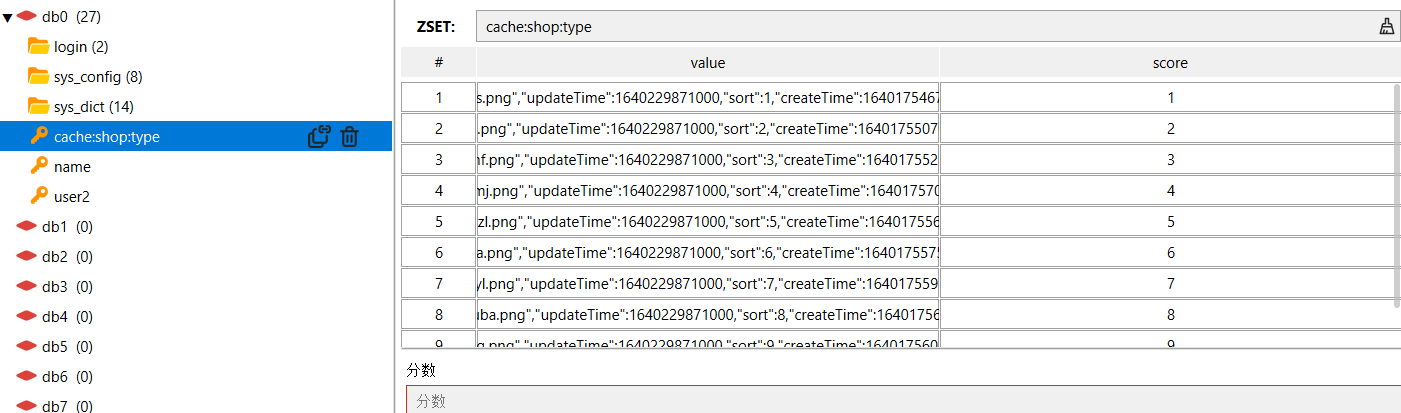Screen dimensions: 1401x413
Task: Click score cell showing 7
Action: (x=1168, y=284)
